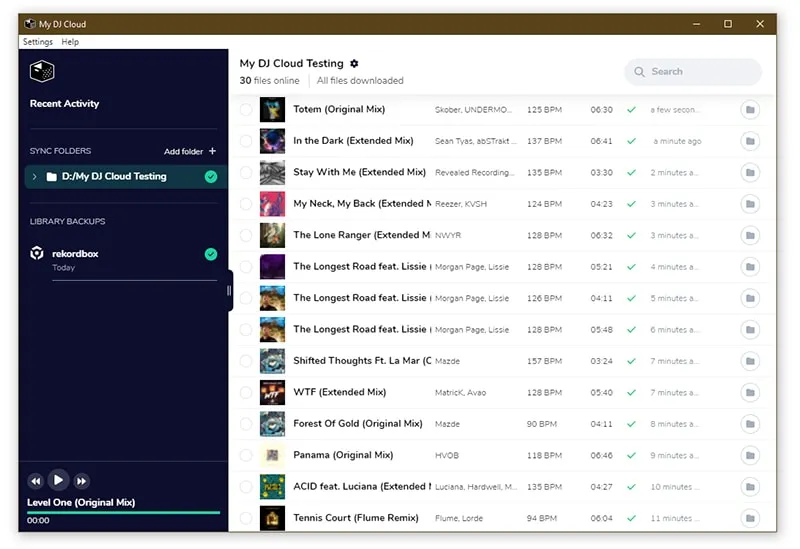Select the D:/My DJ Cloud Testing sync folder
Image resolution: width=800 pixels, height=549 pixels.
point(124,177)
